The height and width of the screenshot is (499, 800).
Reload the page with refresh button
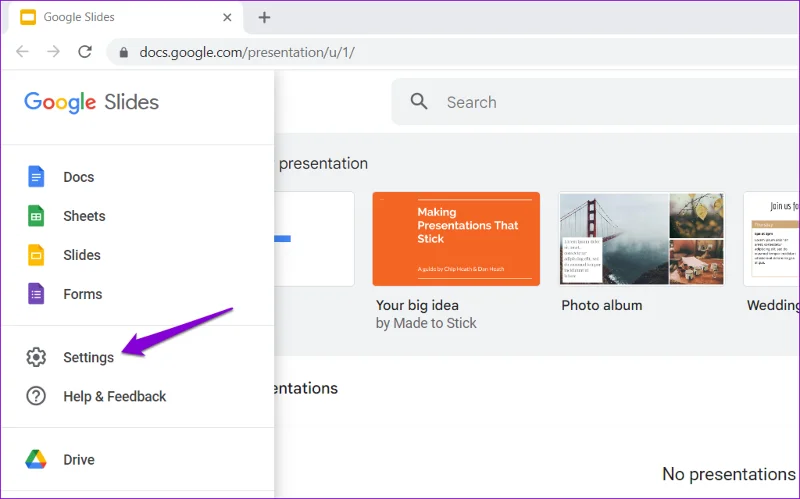[x=85, y=52]
